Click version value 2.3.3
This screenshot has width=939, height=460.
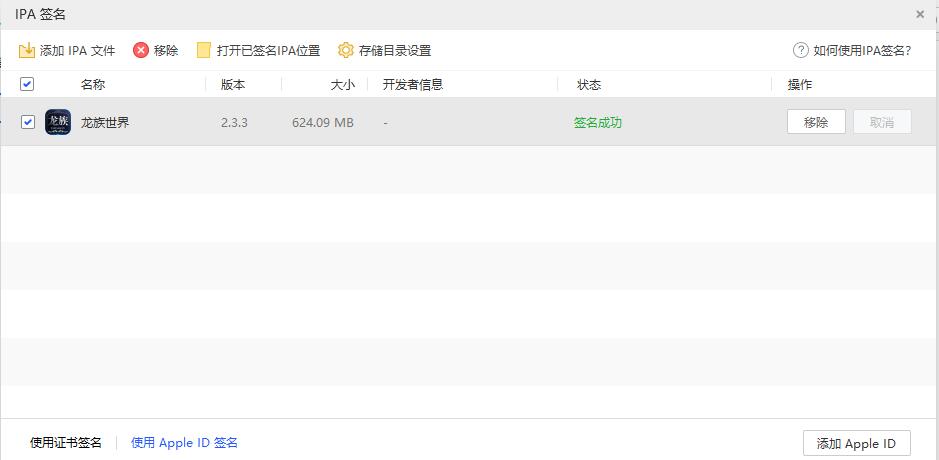click(x=234, y=123)
